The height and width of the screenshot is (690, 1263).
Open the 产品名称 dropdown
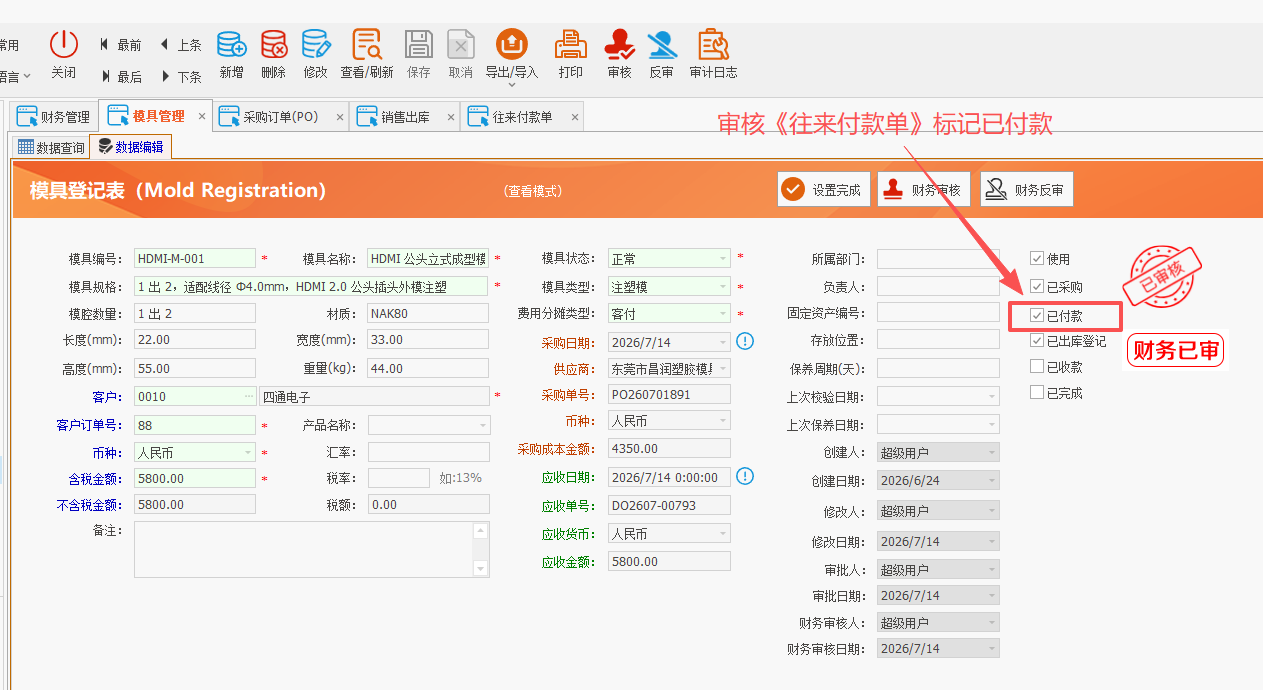(482, 425)
